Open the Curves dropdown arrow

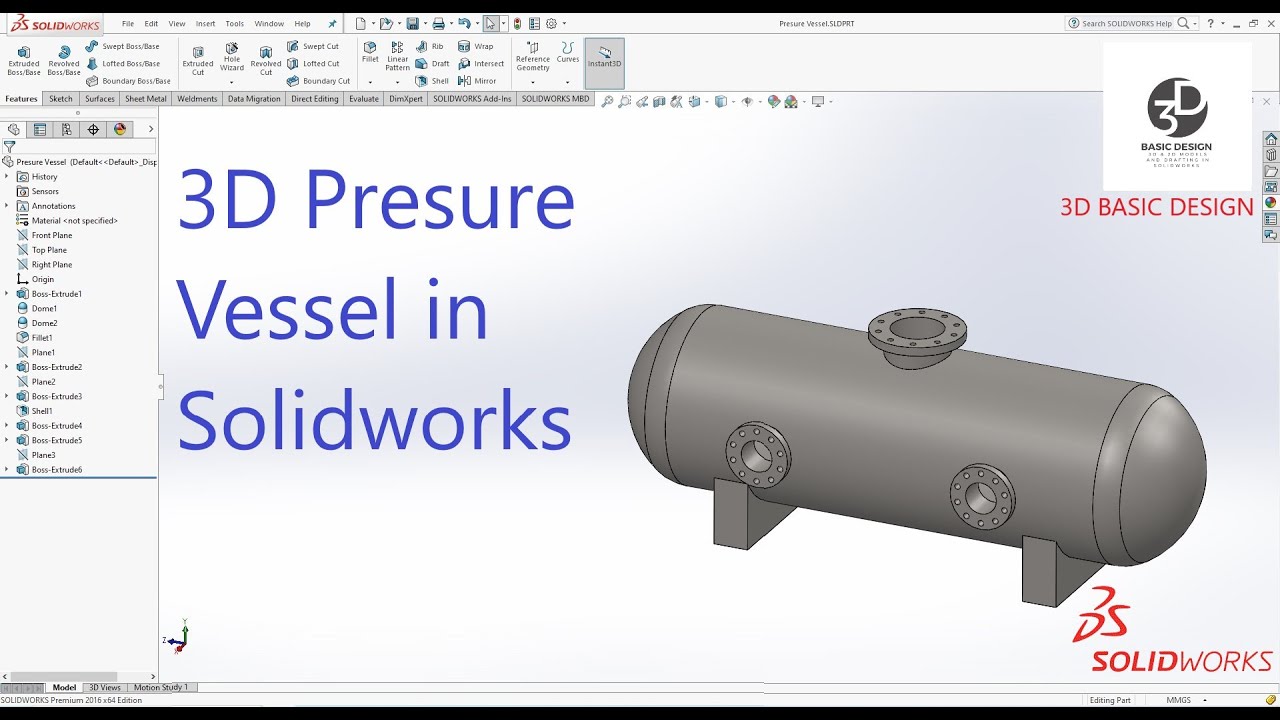coord(568,82)
